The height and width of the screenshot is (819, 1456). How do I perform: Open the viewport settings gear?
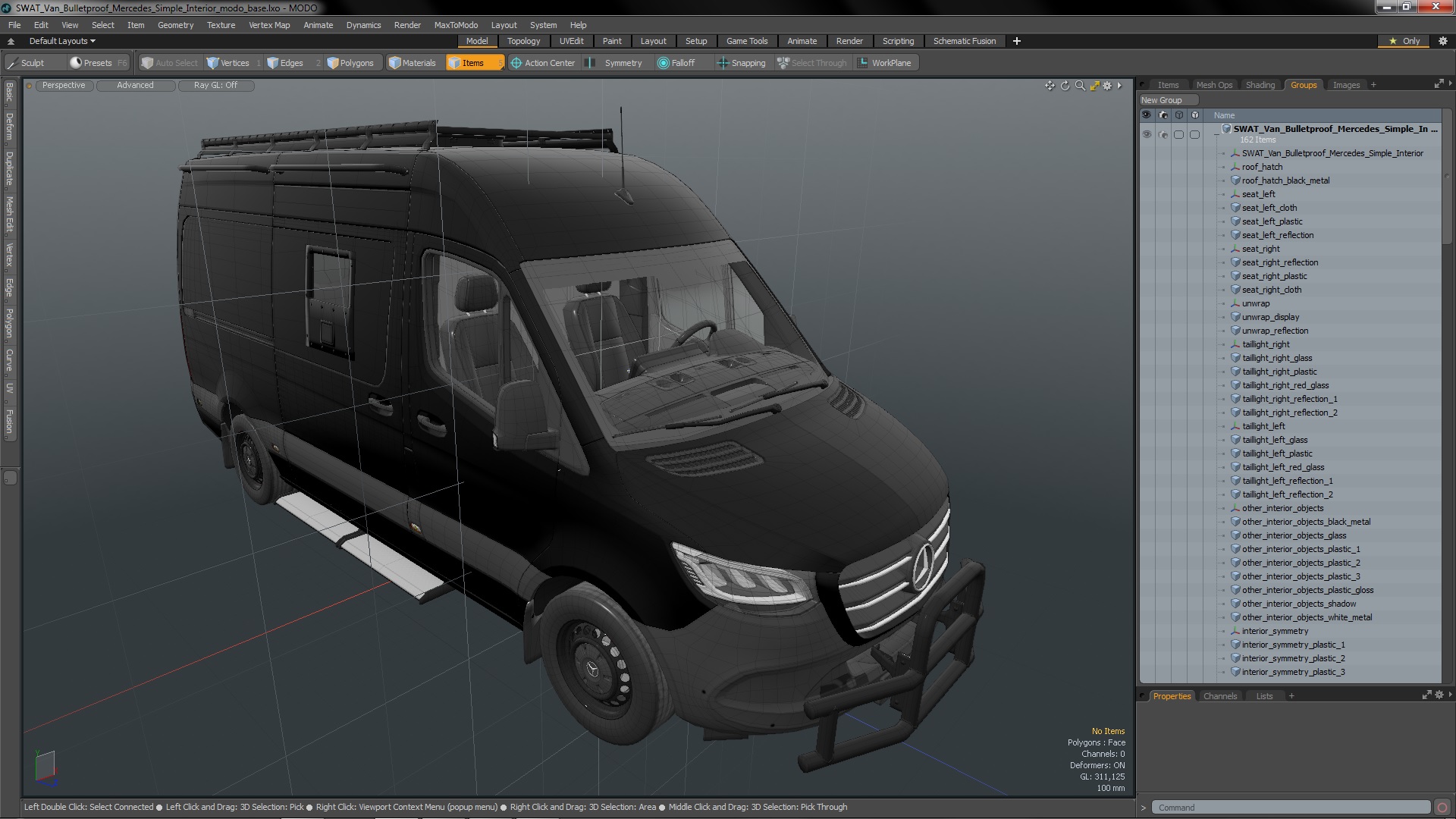click(x=1107, y=86)
